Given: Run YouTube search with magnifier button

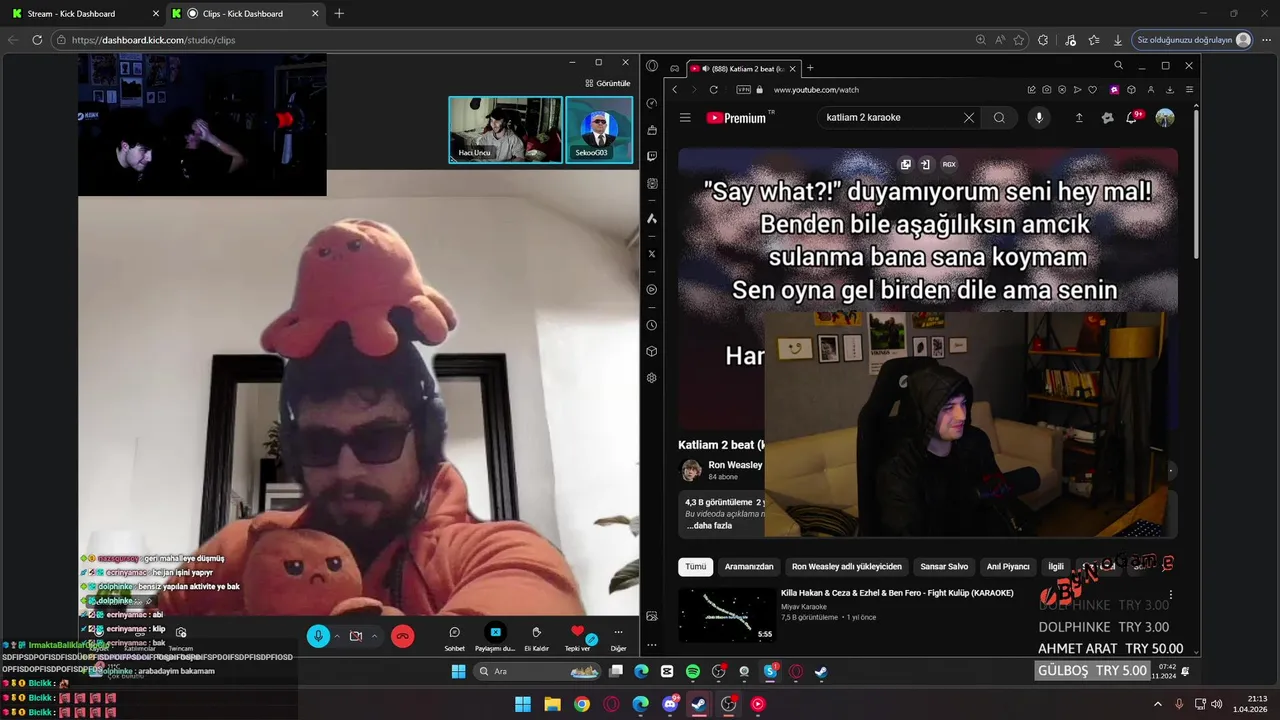Looking at the screenshot, I should point(999,117).
